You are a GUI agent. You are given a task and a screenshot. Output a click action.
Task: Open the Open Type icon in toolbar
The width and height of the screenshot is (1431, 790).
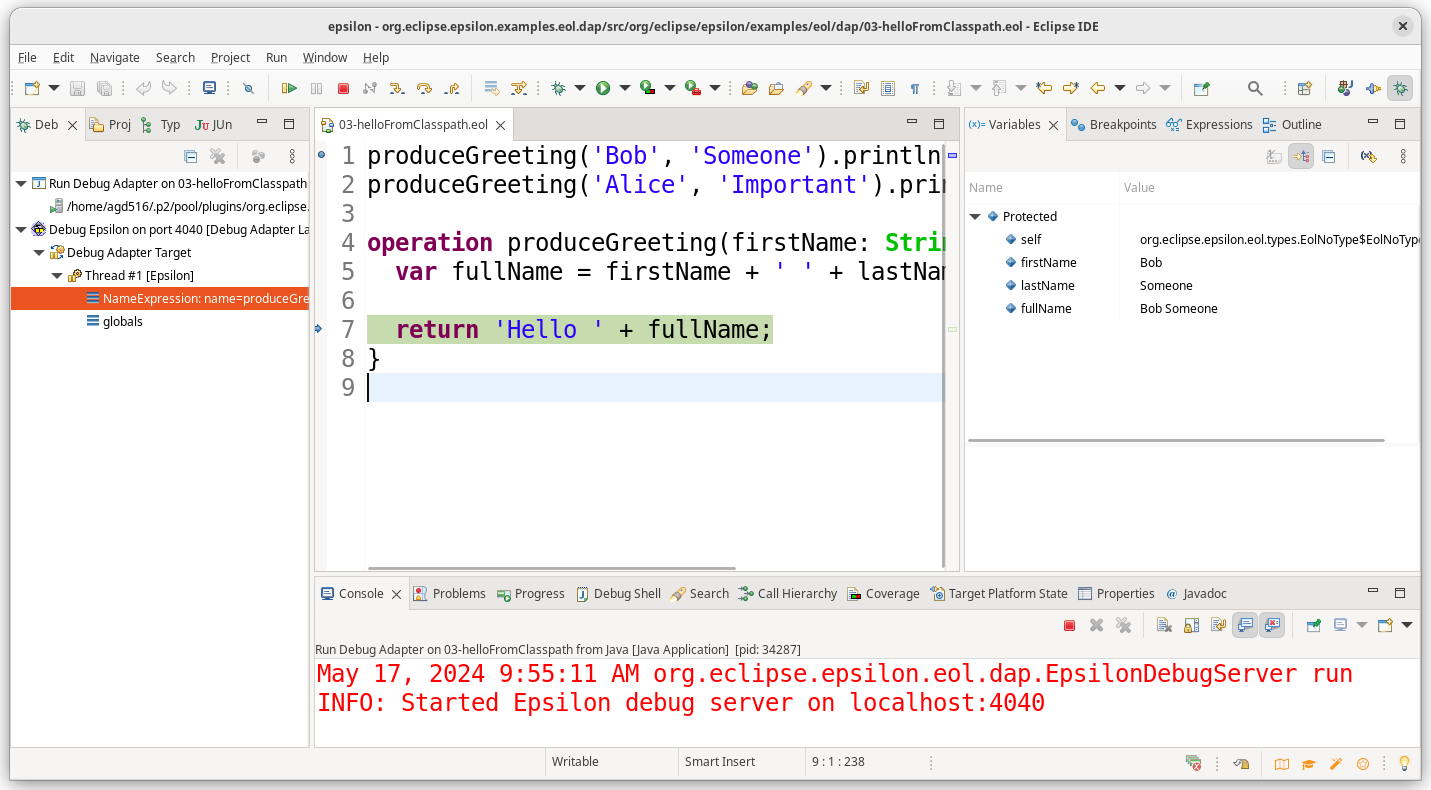[749, 88]
